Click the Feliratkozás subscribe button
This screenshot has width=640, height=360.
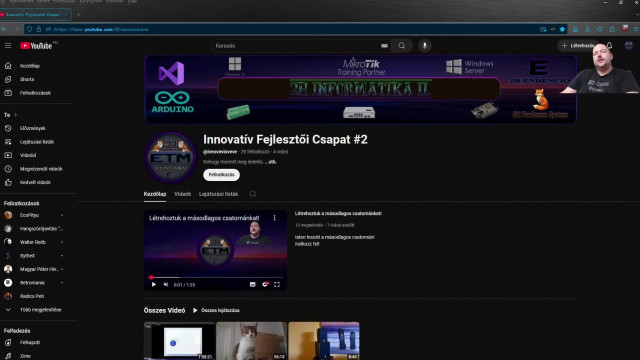pyautogui.click(x=221, y=175)
